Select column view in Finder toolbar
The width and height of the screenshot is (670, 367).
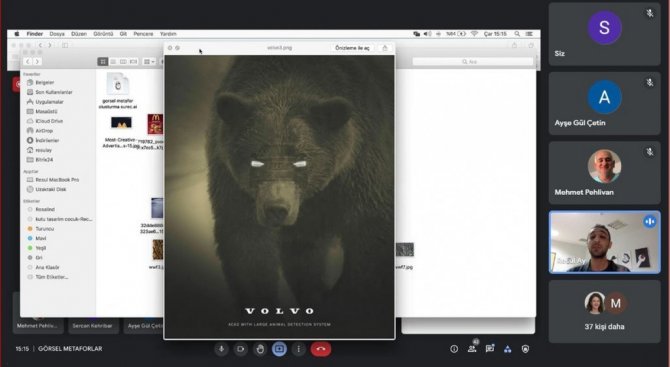pyautogui.click(x=123, y=62)
